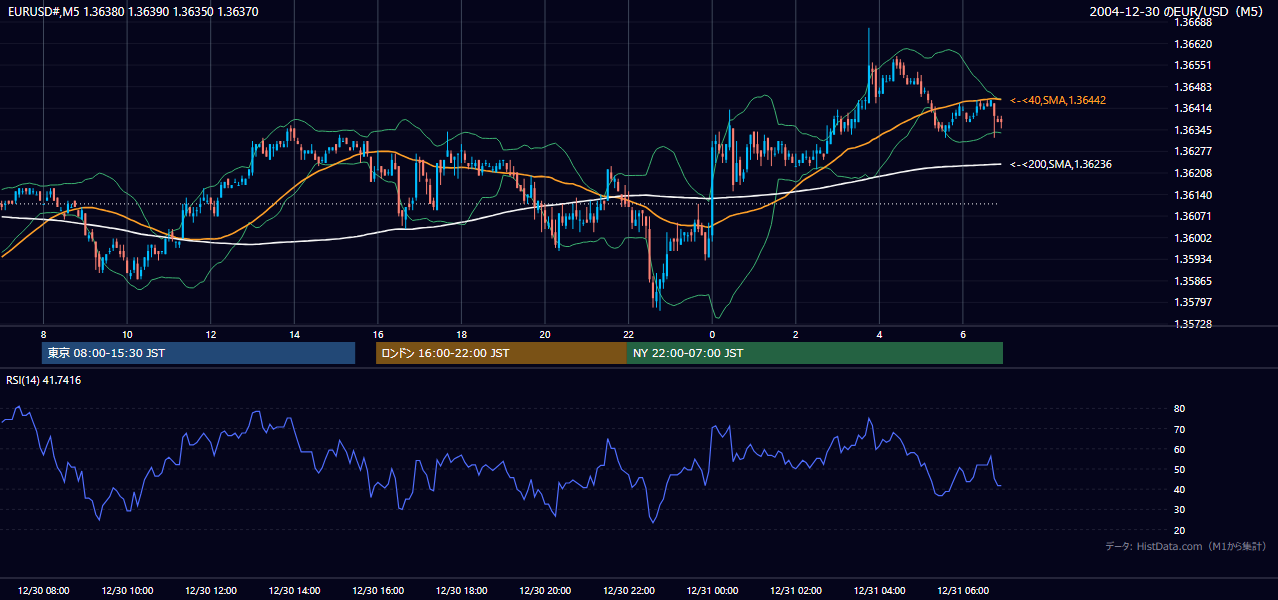Click price axis label 1.36002

[1192, 238]
